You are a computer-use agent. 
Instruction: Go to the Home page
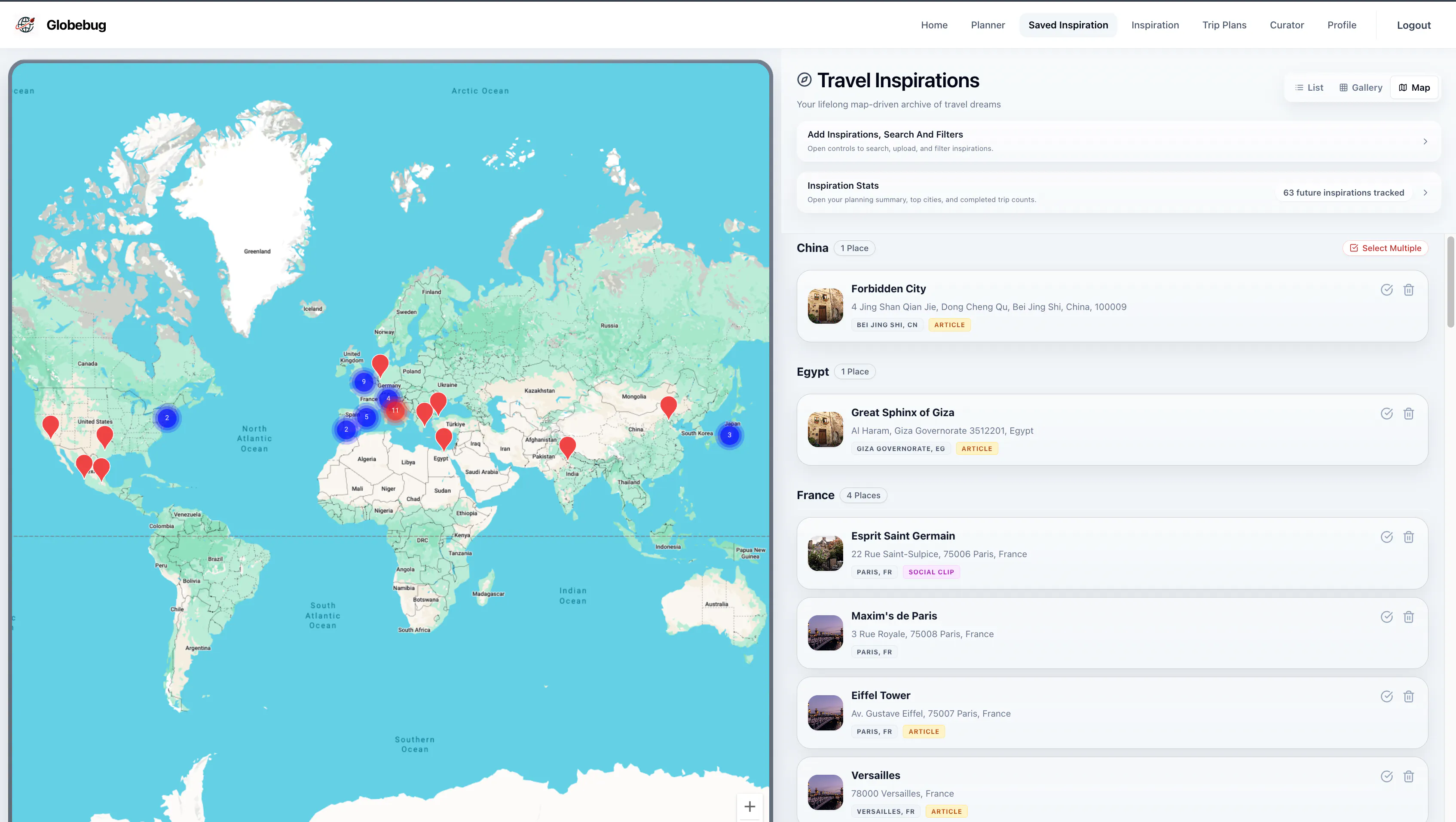coord(934,25)
